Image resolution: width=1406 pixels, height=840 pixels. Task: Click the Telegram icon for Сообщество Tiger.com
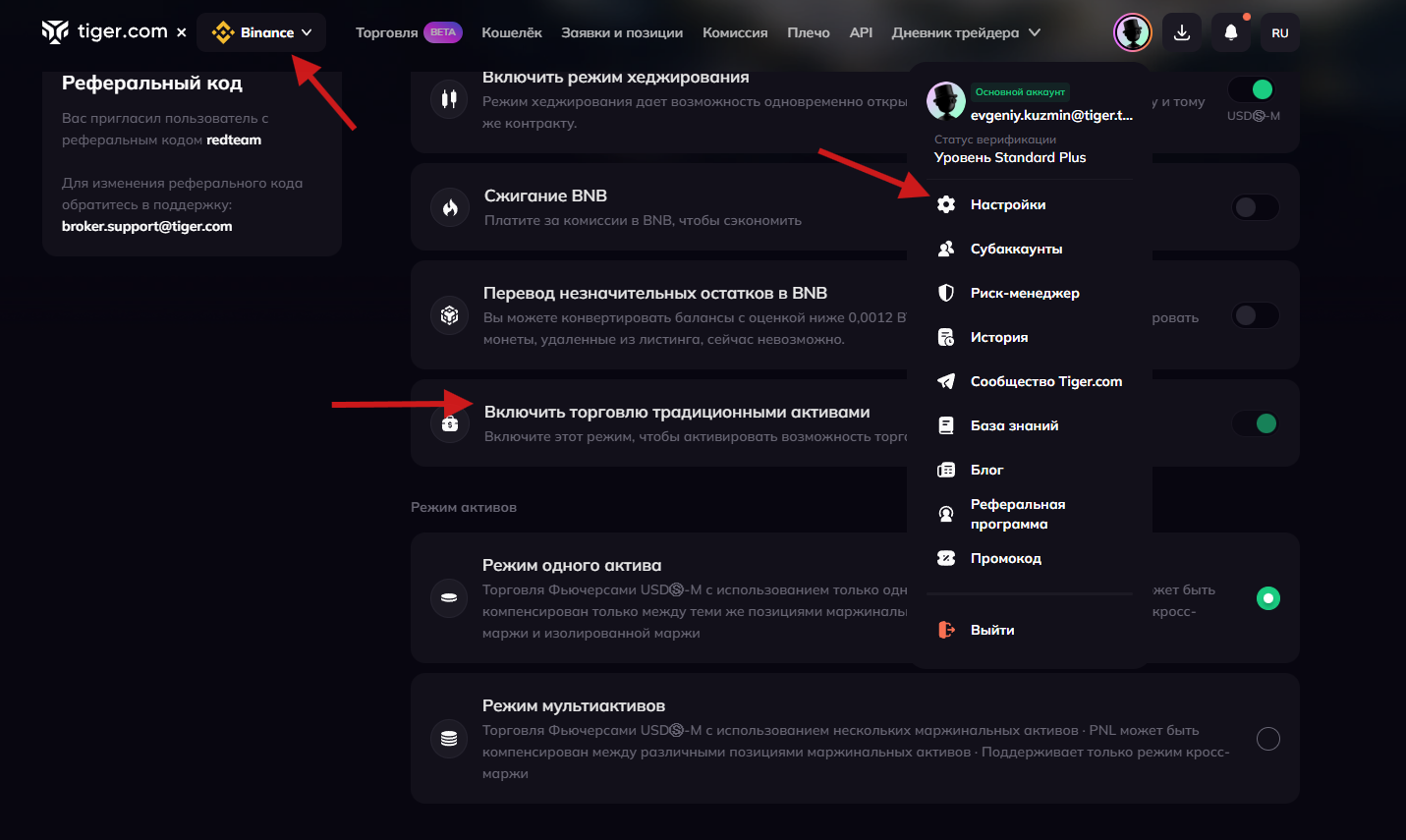[x=946, y=381]
